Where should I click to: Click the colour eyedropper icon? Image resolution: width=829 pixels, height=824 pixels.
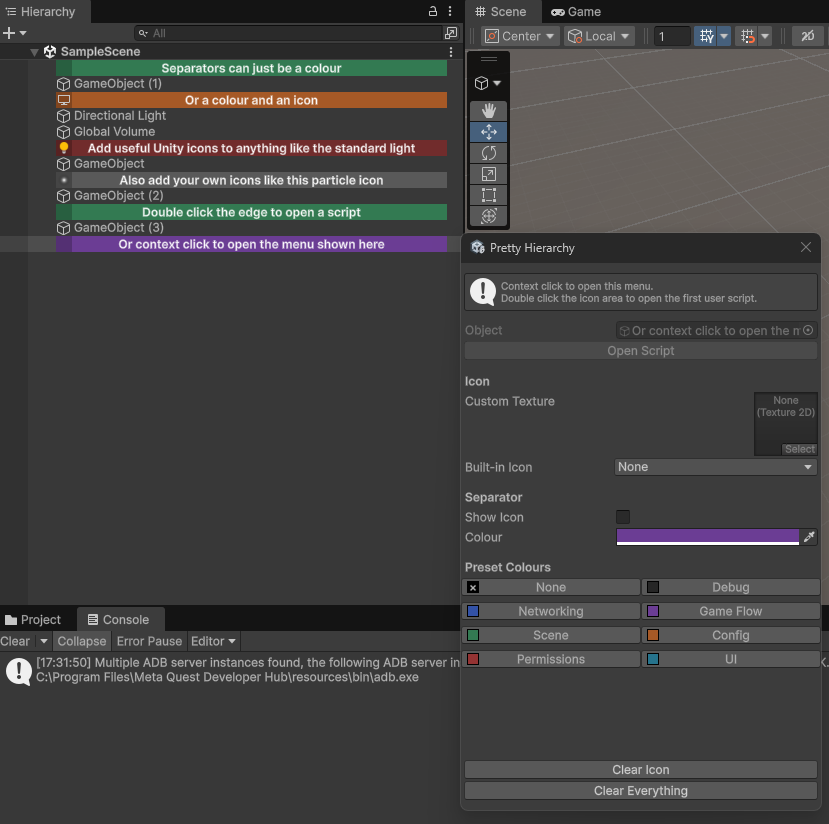click(809, 537)
